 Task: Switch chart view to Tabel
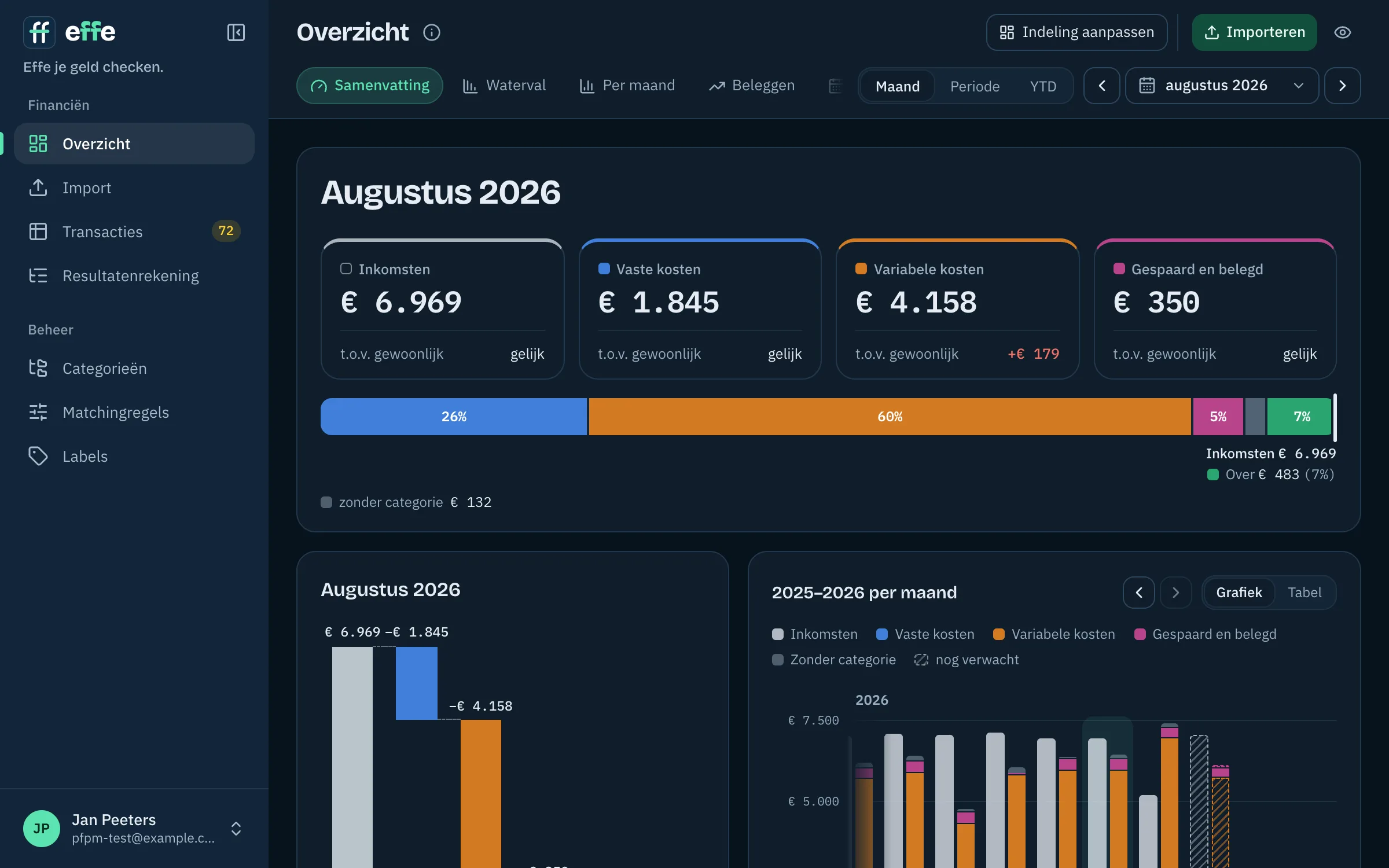[x=1305, y=593]
